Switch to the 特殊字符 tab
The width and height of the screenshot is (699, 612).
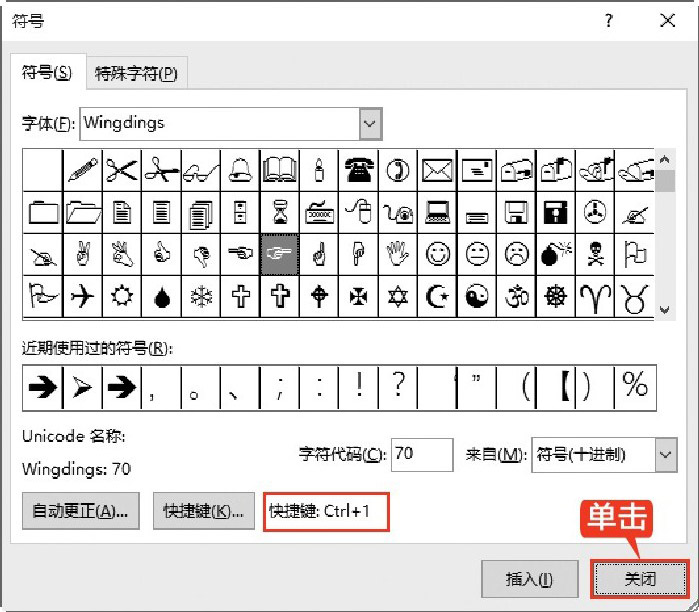(136, 73)
